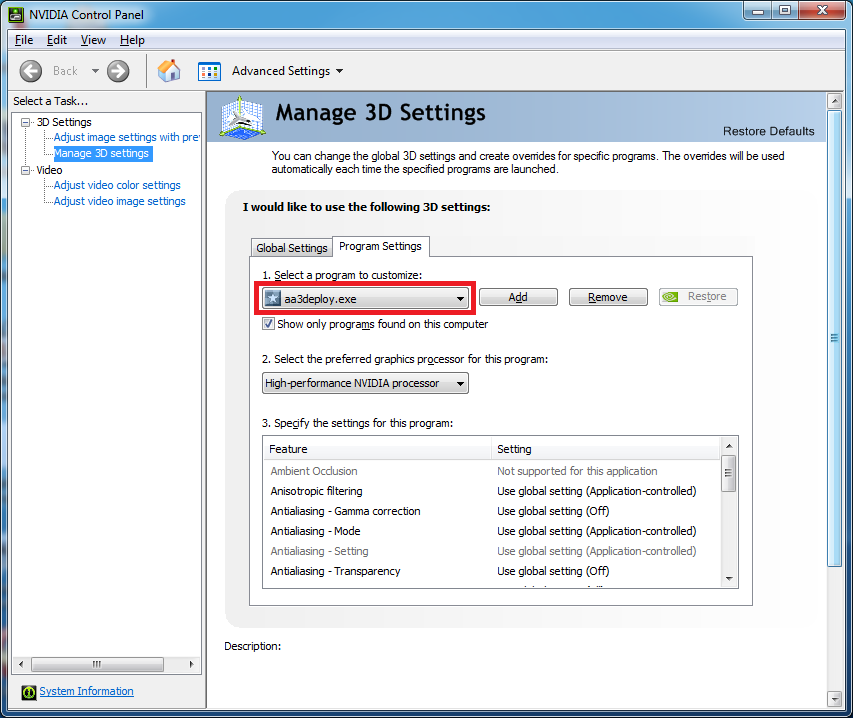This screenshot has width=853, height=718.
Task: Select the Antialiasing - Setting row
Action: tap(492, 552)
